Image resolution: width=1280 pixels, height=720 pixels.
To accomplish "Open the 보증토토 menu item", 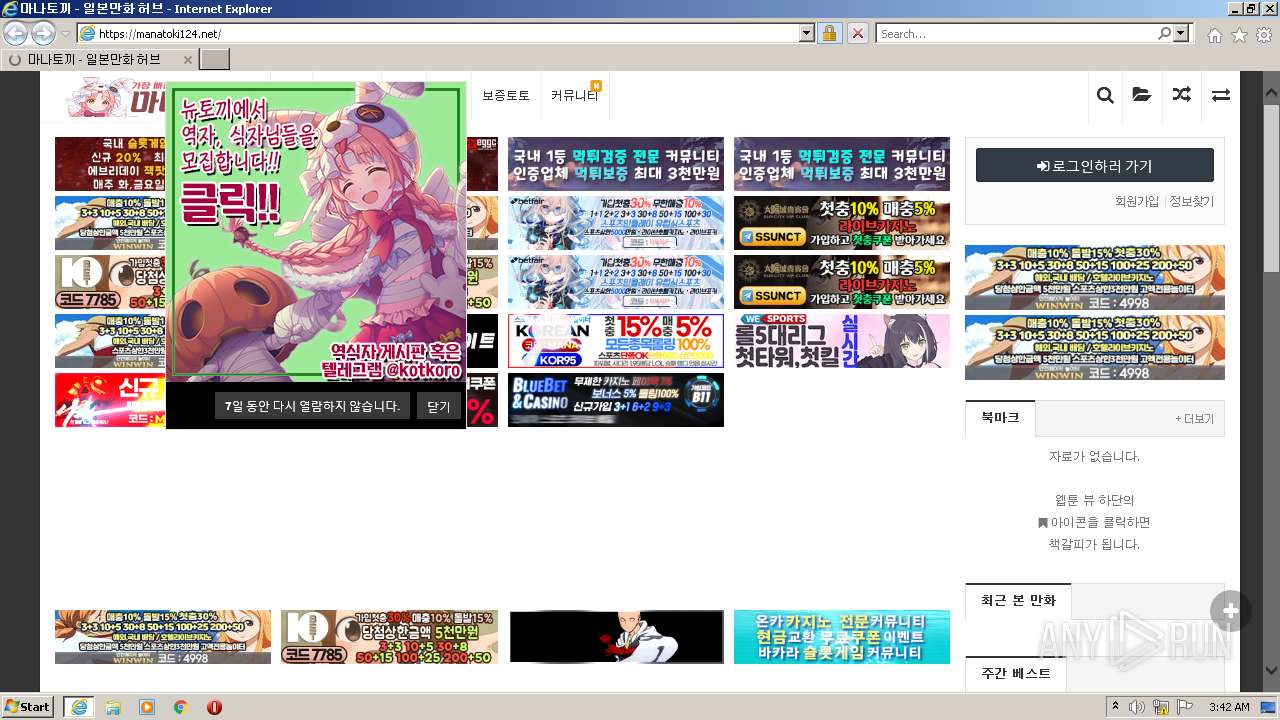I will pyautogui.click(x=505, y=95).
